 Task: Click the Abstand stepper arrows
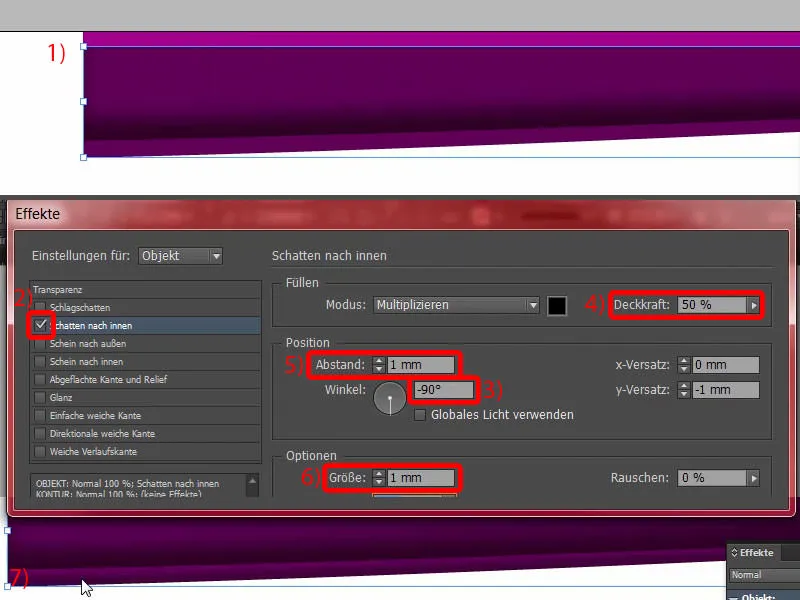tap(379, 365)
